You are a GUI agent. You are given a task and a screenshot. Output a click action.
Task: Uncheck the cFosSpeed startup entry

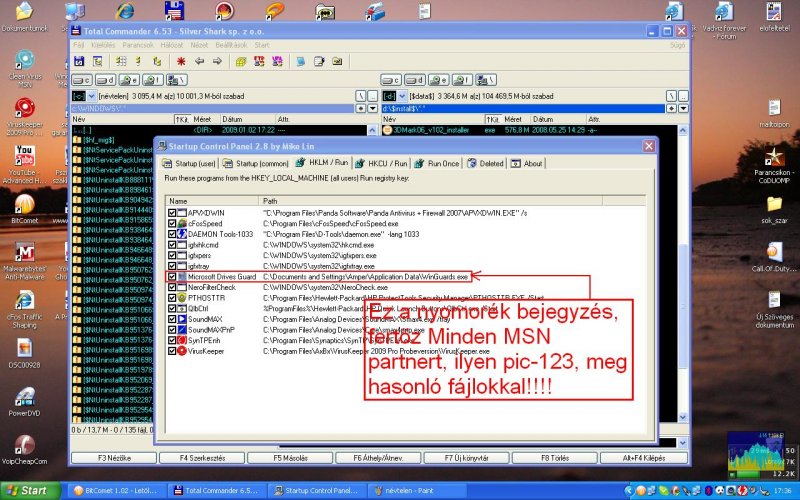pos(172,223)
